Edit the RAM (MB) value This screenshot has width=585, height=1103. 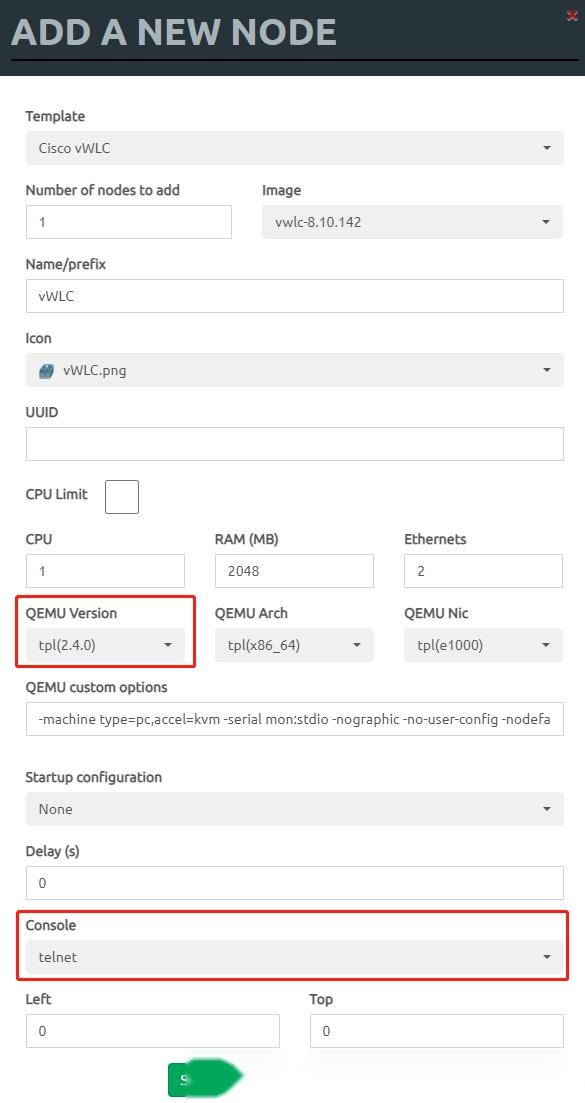293,570
